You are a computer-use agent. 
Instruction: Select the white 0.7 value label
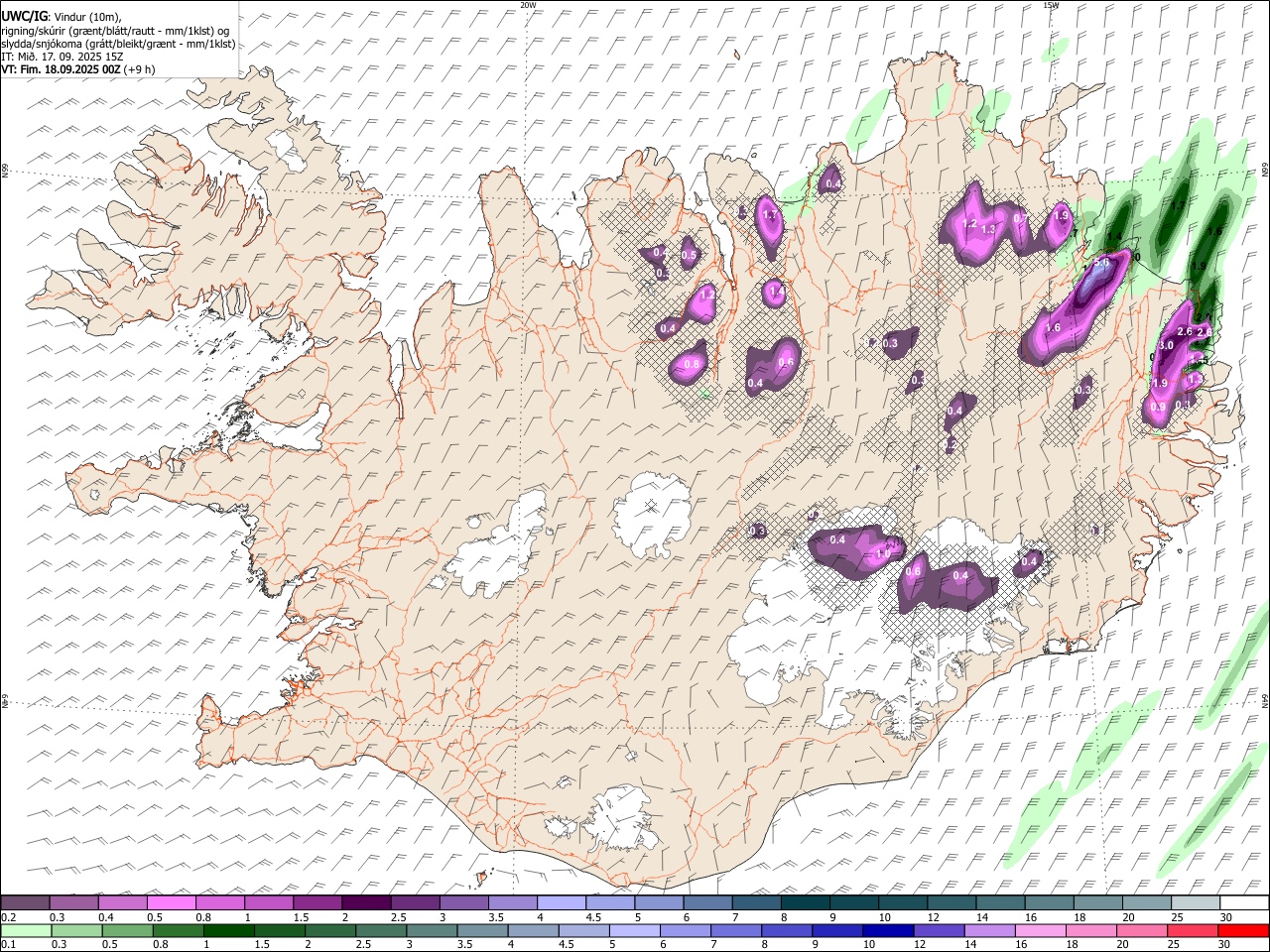tap(1021, 218)
